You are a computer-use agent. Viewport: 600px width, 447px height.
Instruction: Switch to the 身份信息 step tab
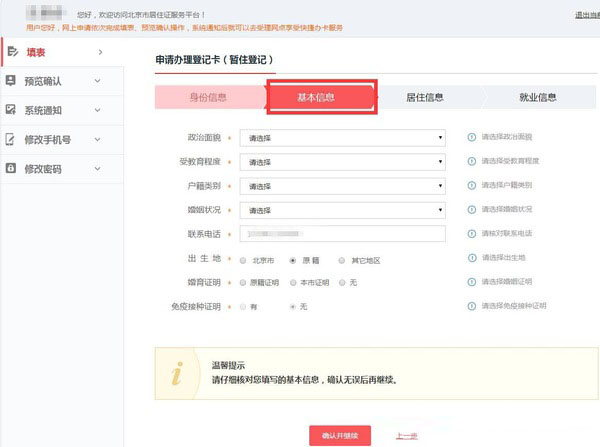point(208,97)
